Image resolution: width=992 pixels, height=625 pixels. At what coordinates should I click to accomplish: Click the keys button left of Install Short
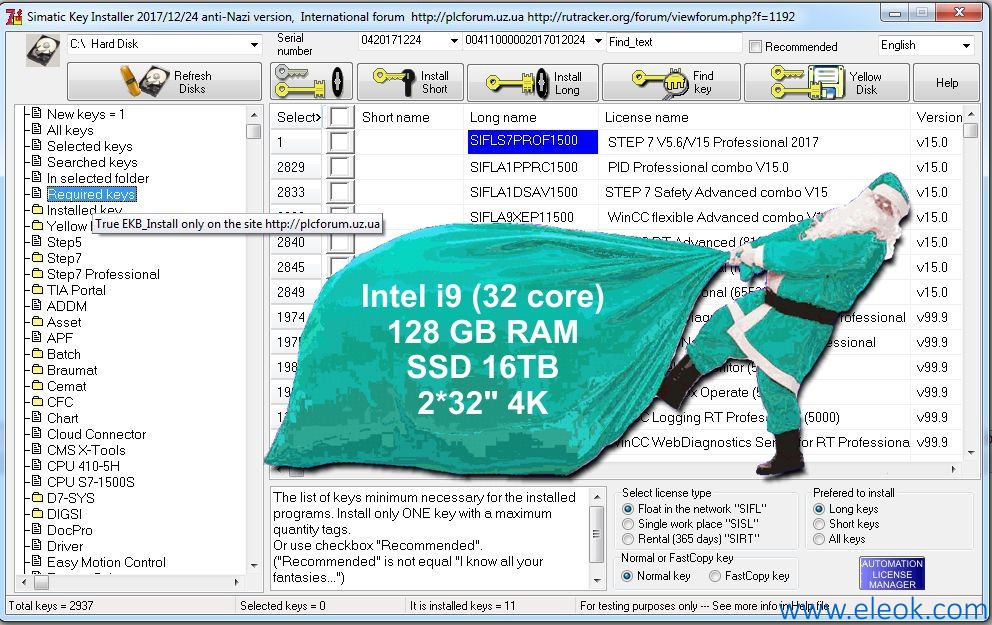[x=311, y=82]
